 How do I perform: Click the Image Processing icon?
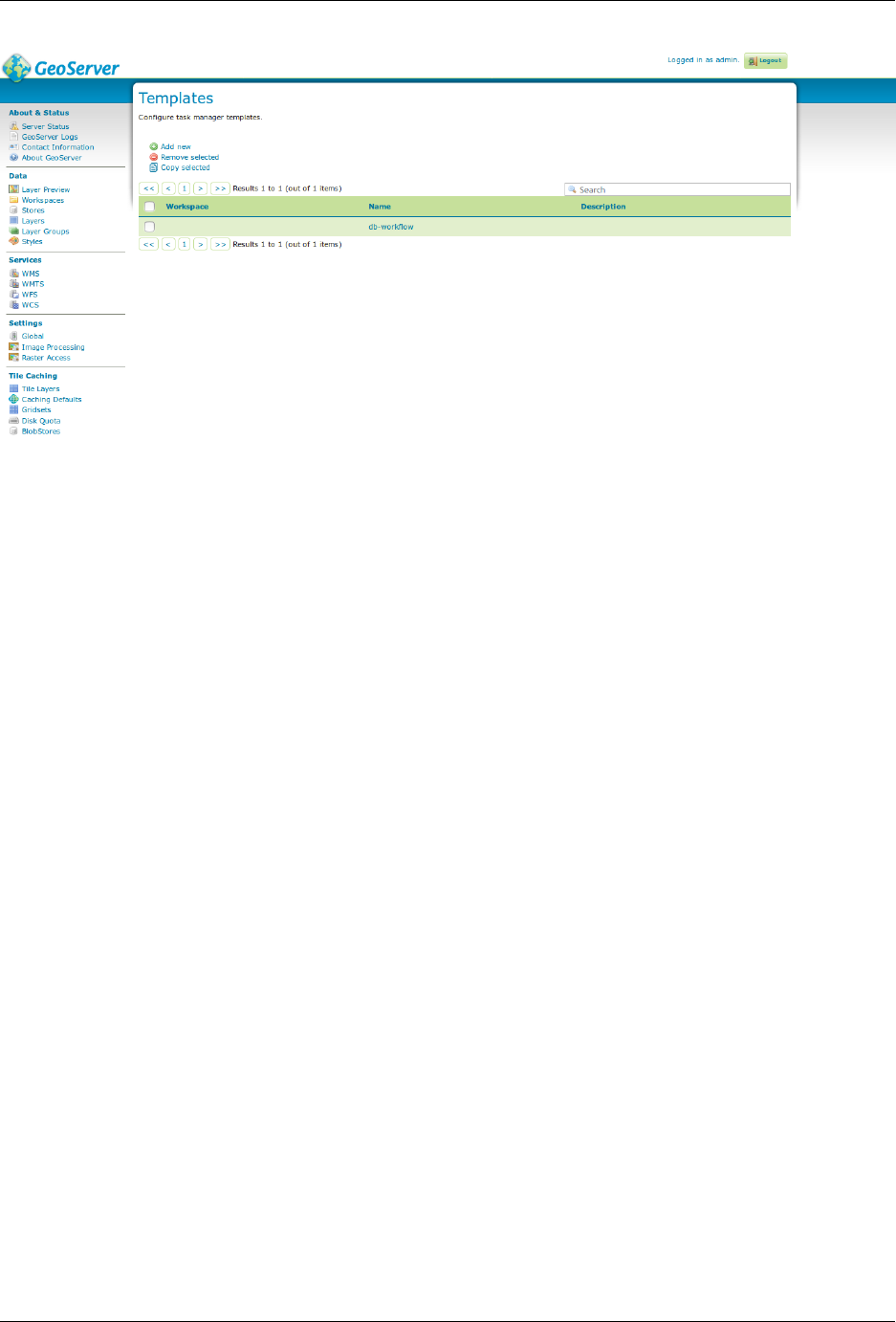click(14, 347)
